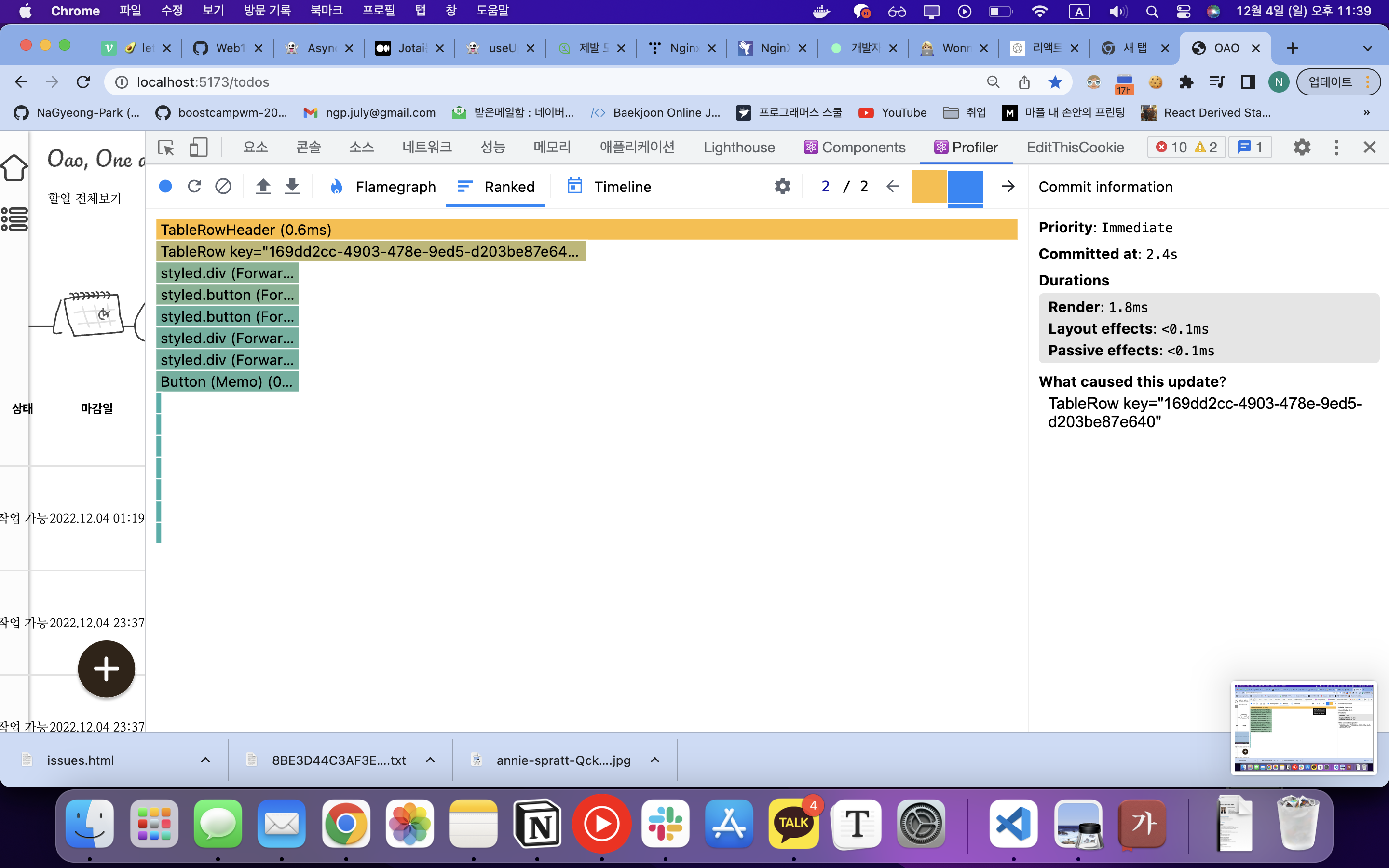Switch to Timeline view
Image resolution: width=1389 pixels, height=868 pixels.
click(x=609, y=187)
